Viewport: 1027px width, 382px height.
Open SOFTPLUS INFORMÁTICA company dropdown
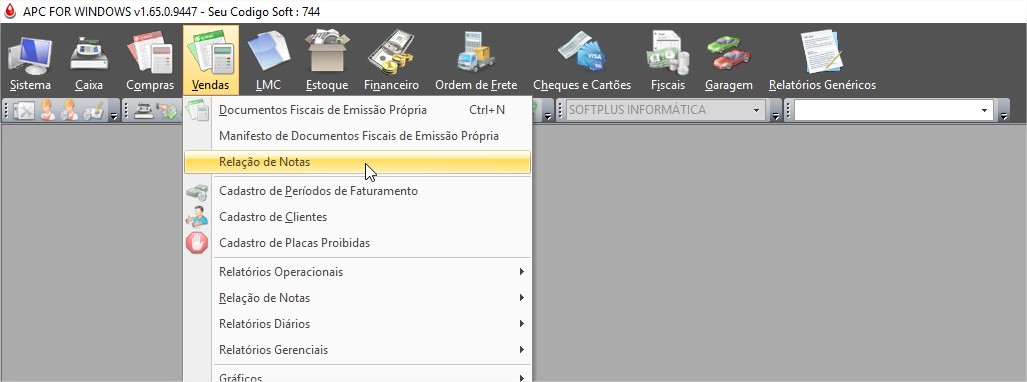point(757,110)
